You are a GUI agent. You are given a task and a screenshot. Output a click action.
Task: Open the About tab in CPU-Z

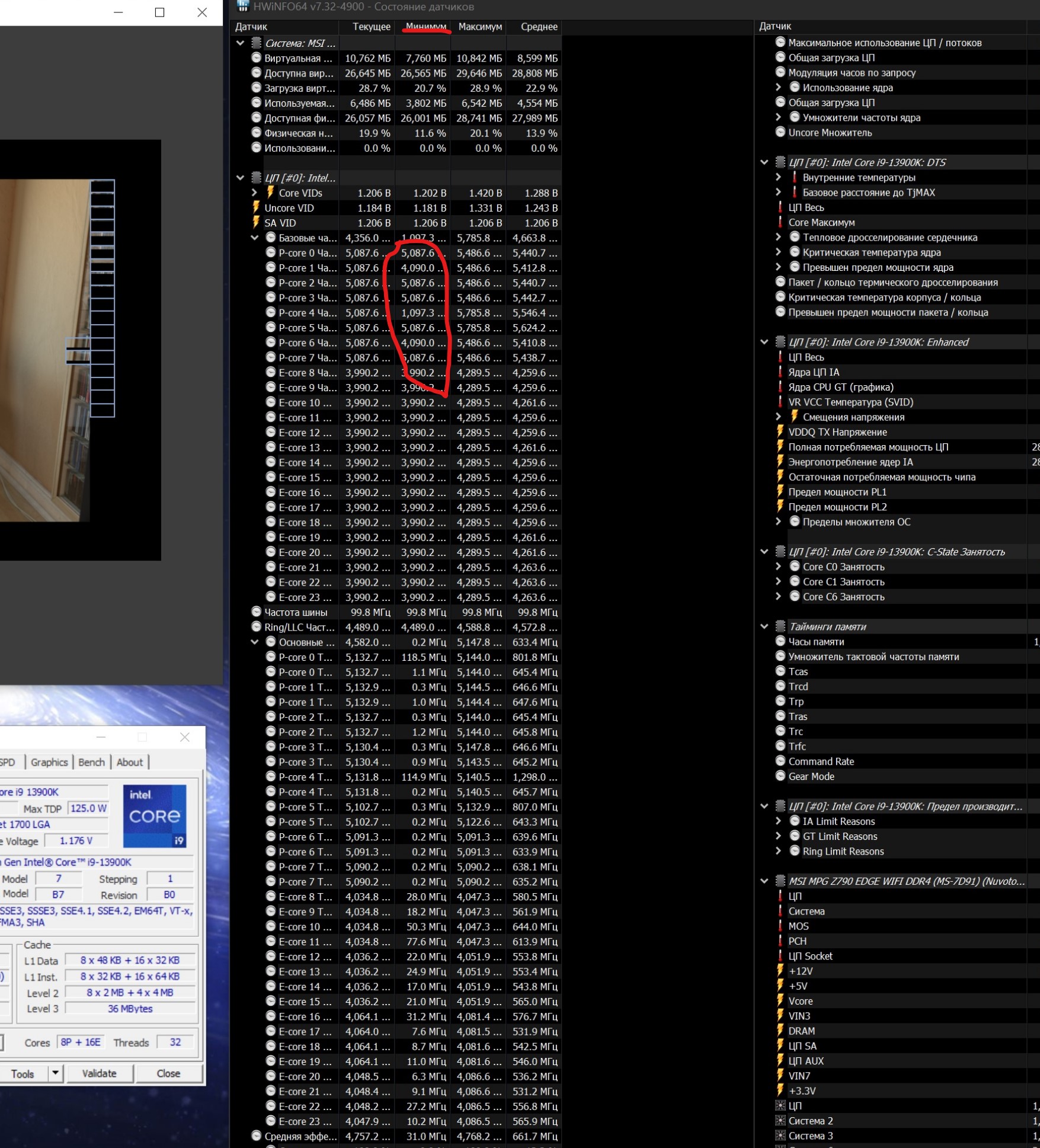[130, 762]
